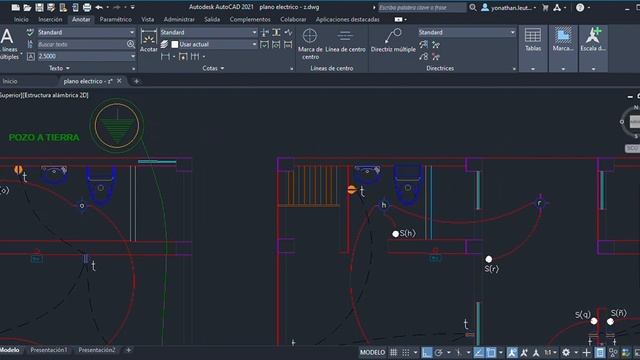Switch to Presentación2 layout tab
This screenshot has width=640, height=360.
click(97, 350)
